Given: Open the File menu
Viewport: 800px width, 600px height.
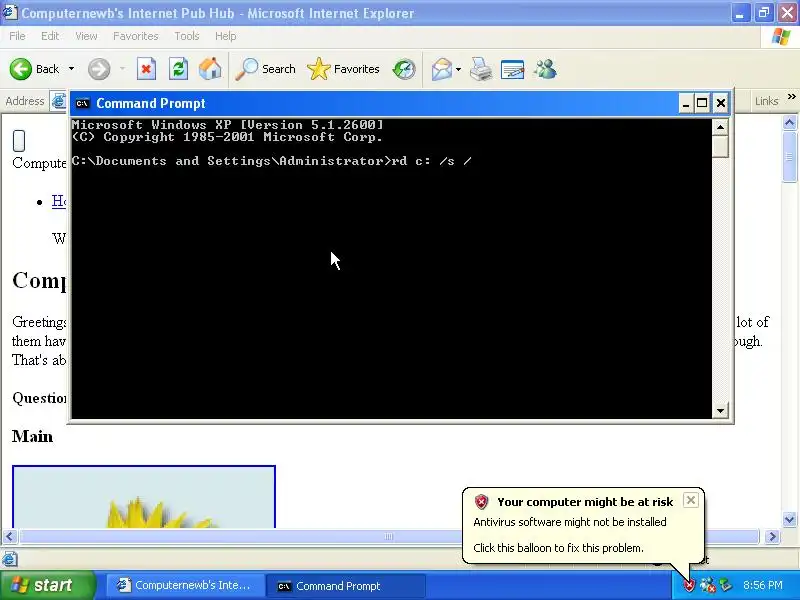Looking at the screenshot, I should (x=17, y=36).
